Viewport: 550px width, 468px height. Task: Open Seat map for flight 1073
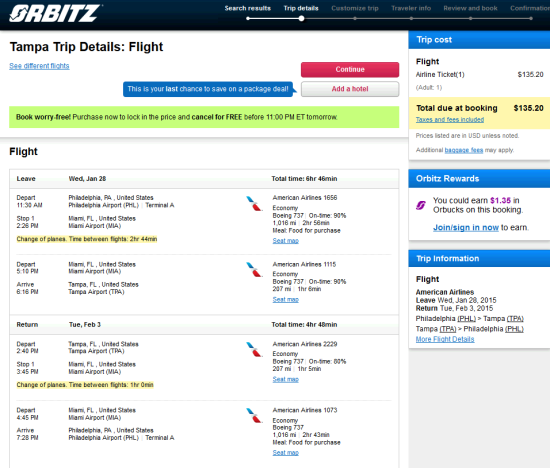286,453
